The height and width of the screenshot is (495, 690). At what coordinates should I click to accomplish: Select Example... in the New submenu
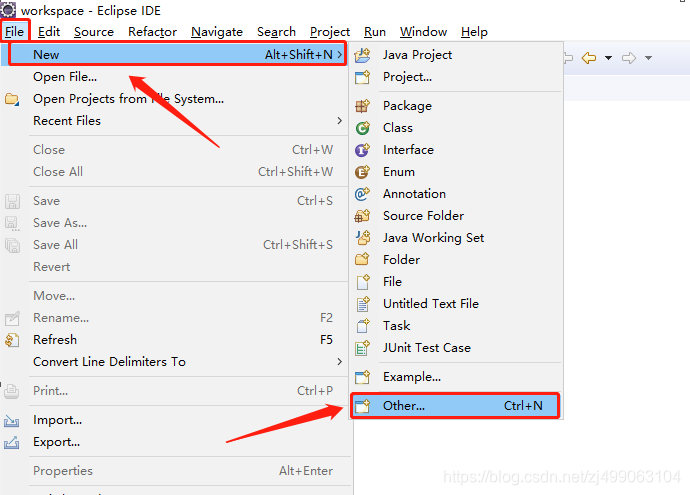tap(457, 377)
